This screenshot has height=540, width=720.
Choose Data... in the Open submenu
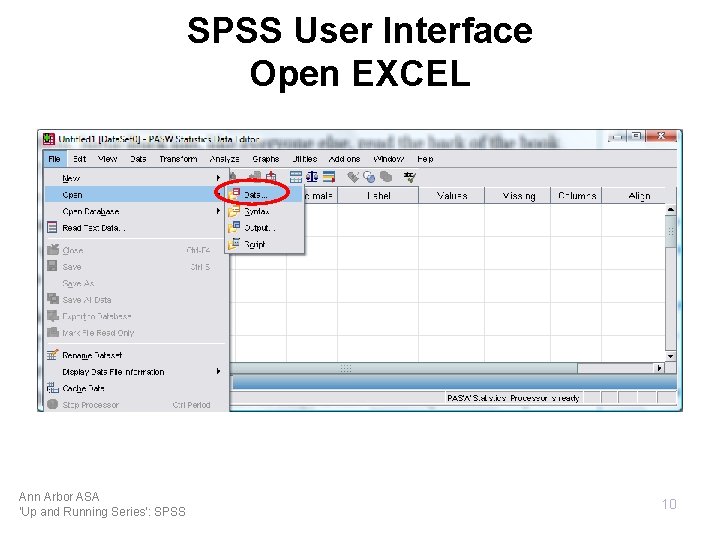[264, 195]
